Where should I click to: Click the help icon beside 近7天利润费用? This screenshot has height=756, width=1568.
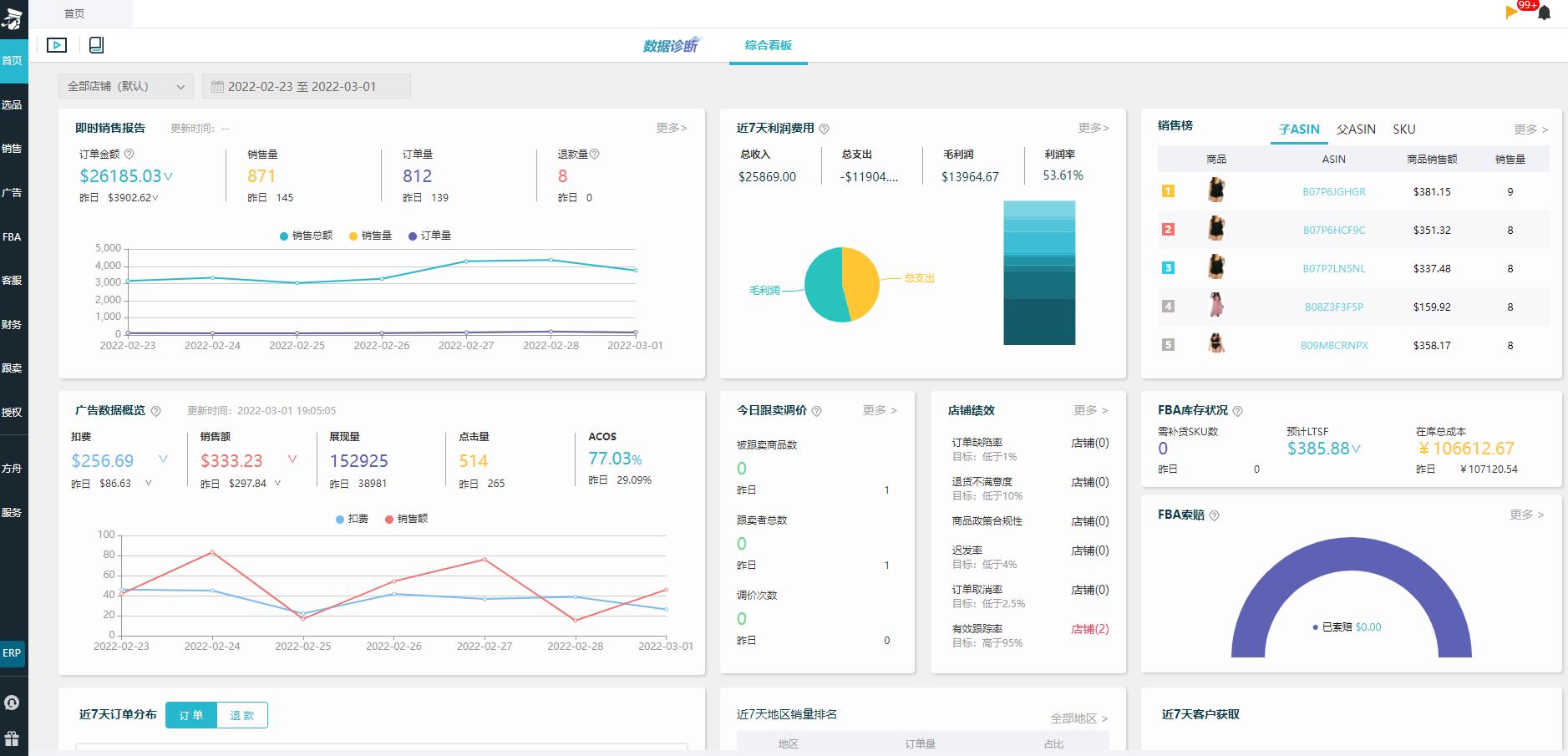pos(824,129)
